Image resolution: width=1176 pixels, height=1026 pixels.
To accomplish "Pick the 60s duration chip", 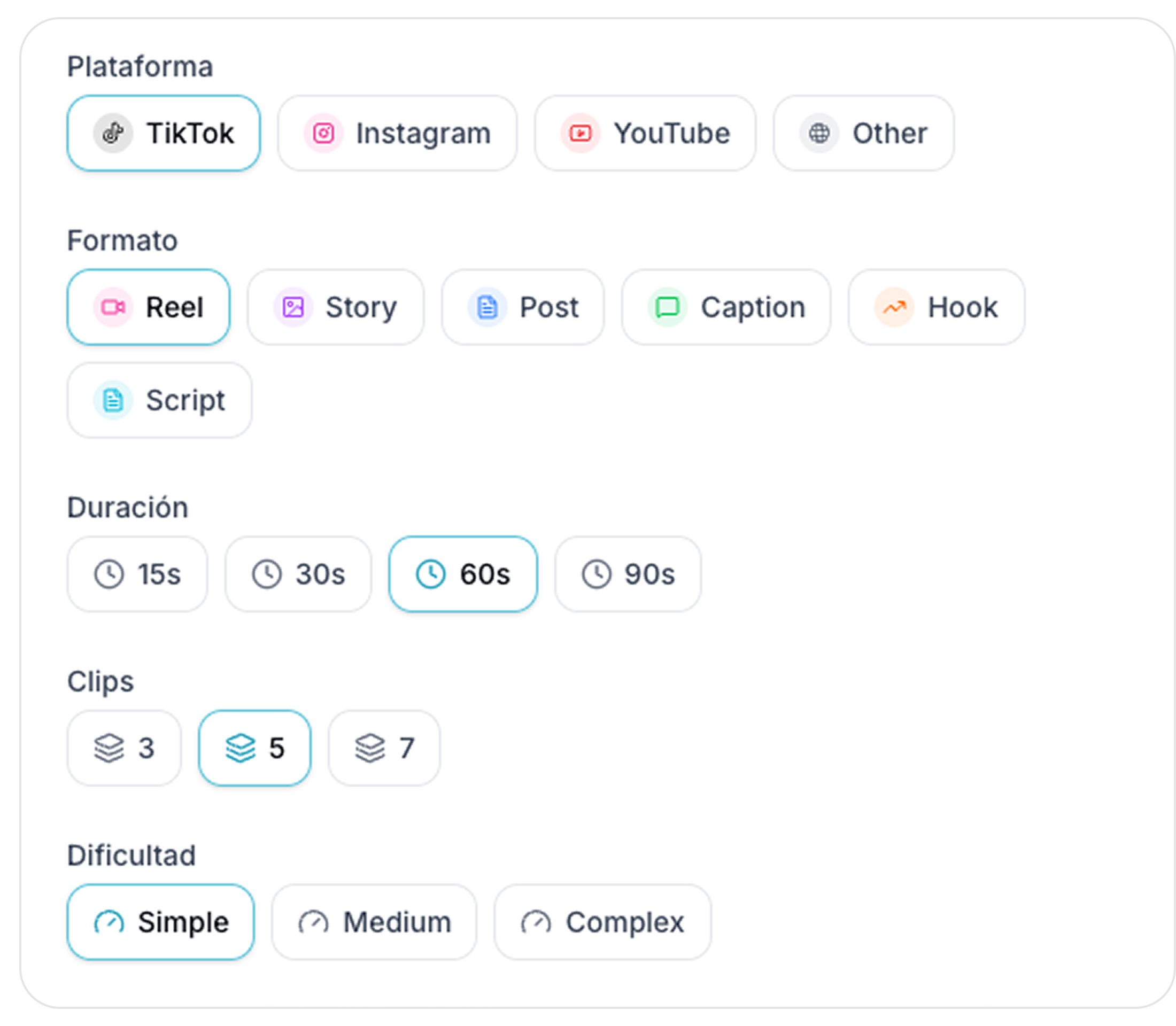I will (463, 574).
